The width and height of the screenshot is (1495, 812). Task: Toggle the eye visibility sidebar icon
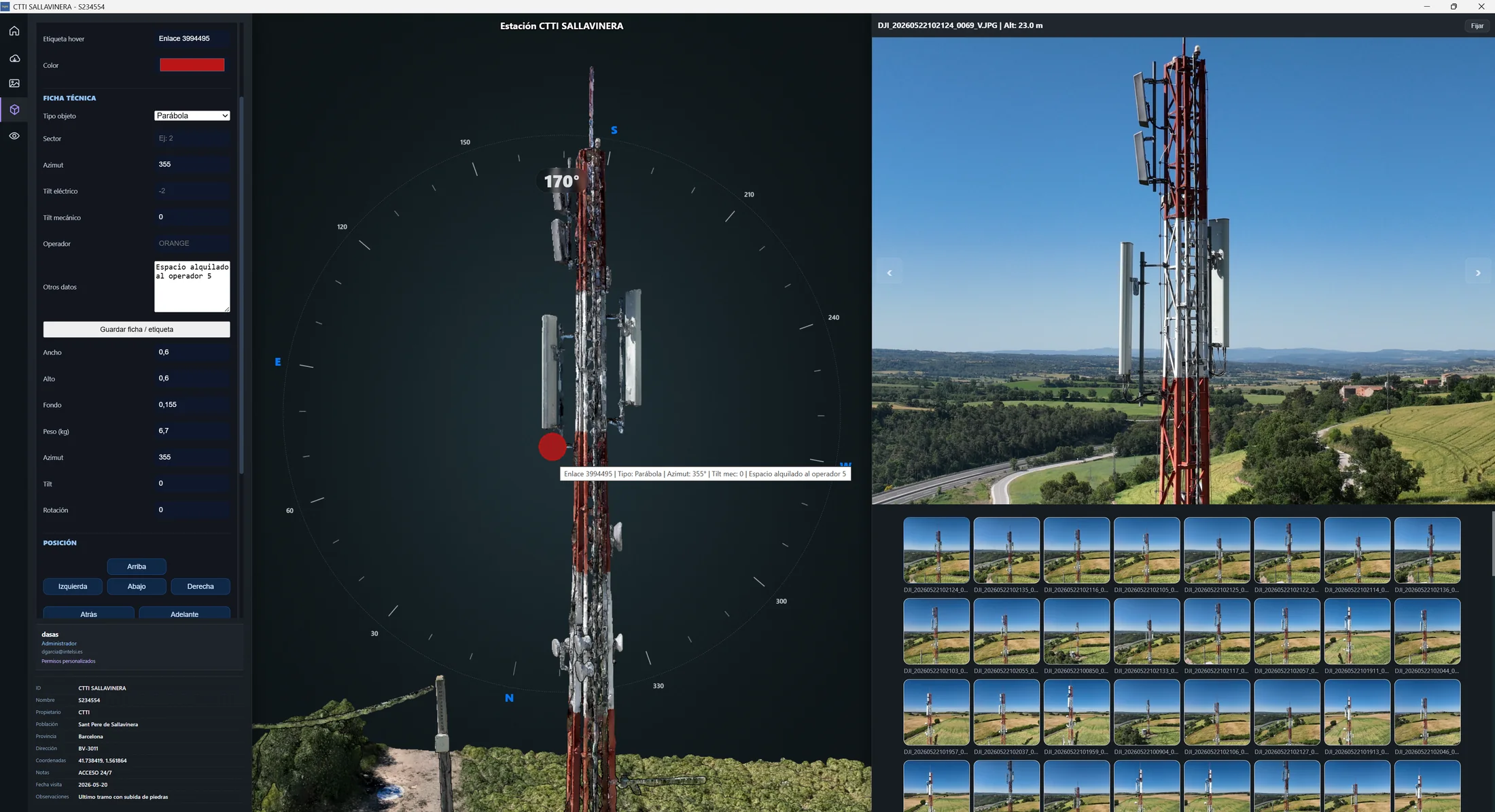click(x=14, y=136)
